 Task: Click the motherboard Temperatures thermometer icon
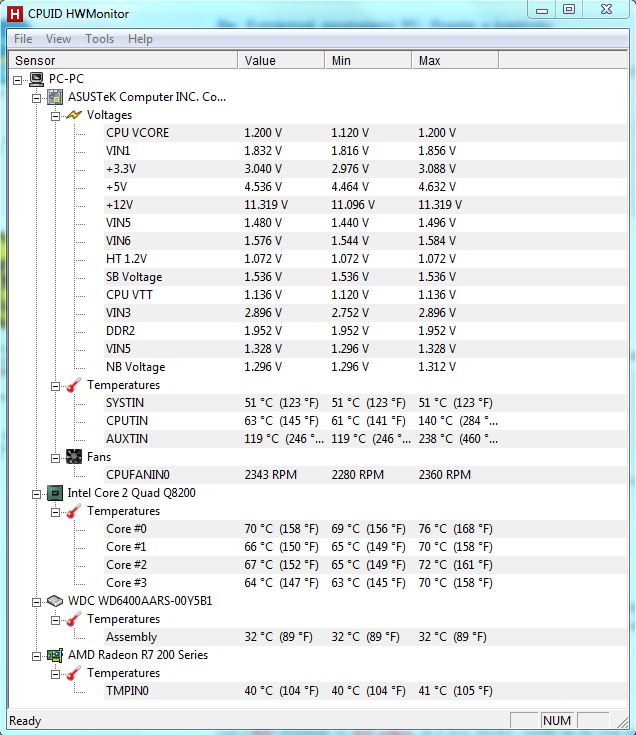74,385
